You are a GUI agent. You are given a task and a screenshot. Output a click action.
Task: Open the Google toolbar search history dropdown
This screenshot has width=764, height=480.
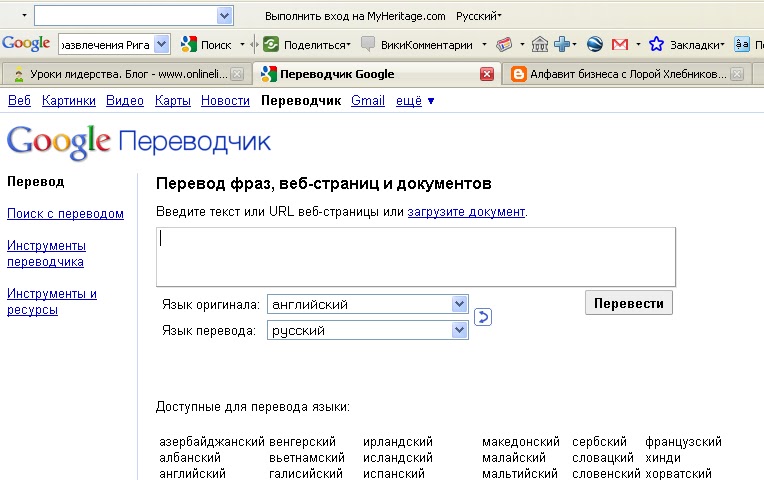tap(161, 44)
